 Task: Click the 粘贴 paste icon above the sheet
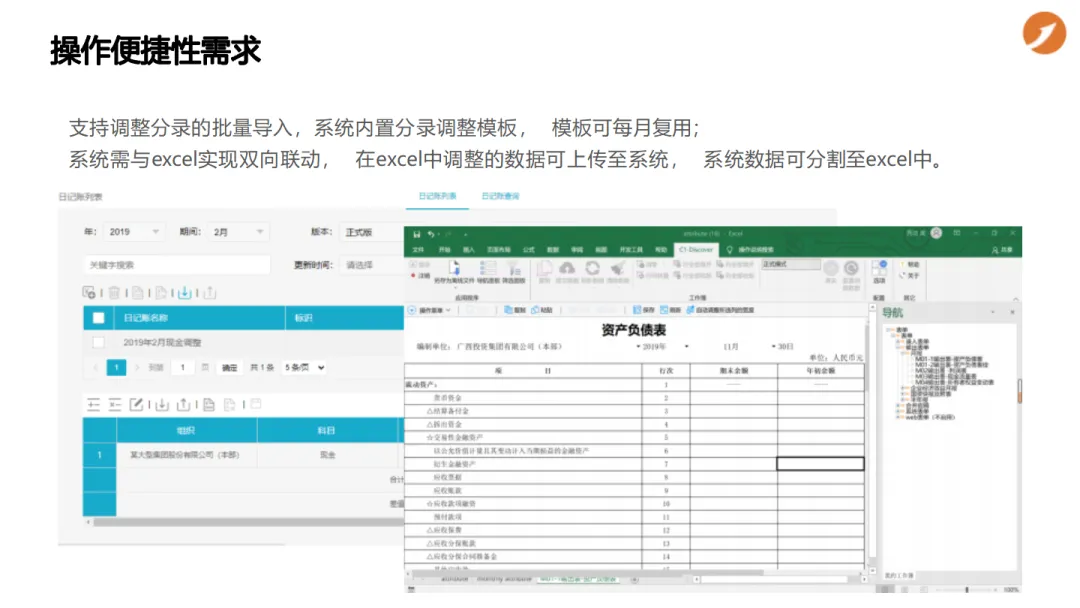(542, 311)
